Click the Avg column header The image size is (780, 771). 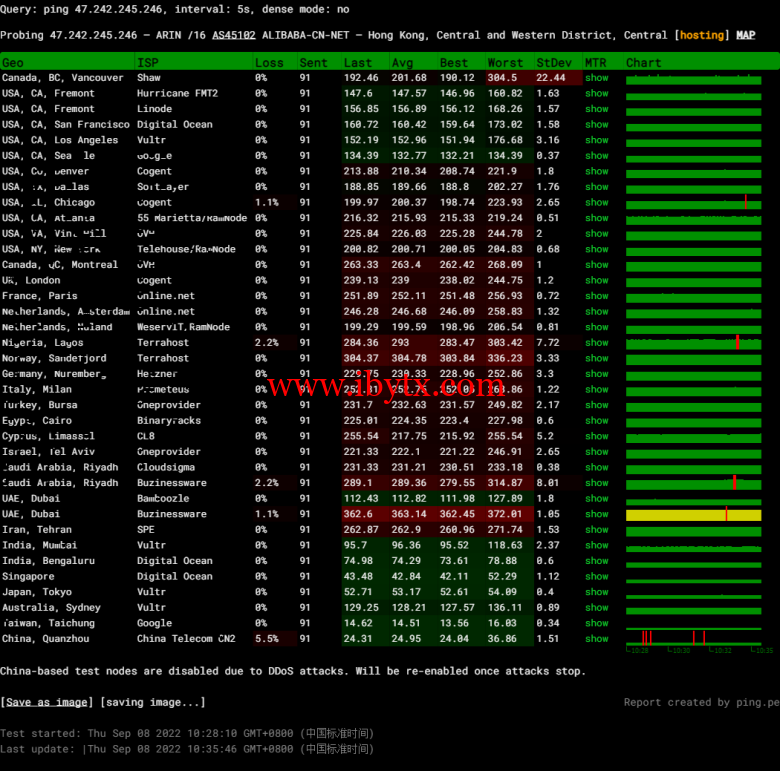click(x=402, y=63)
